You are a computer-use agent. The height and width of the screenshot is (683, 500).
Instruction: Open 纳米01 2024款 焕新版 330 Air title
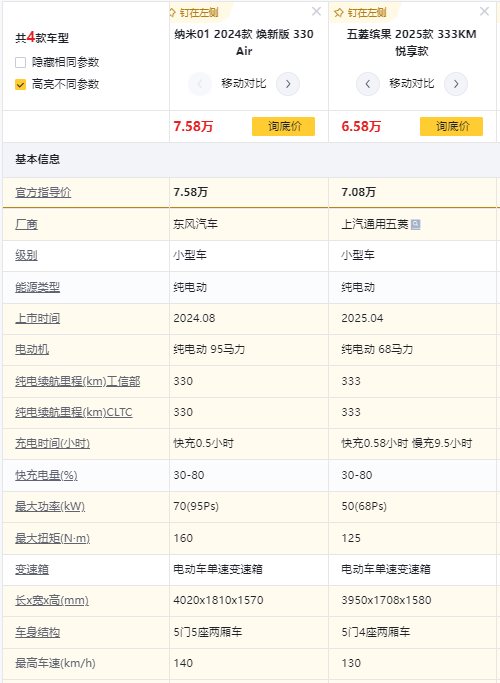(x=244, y=42)
